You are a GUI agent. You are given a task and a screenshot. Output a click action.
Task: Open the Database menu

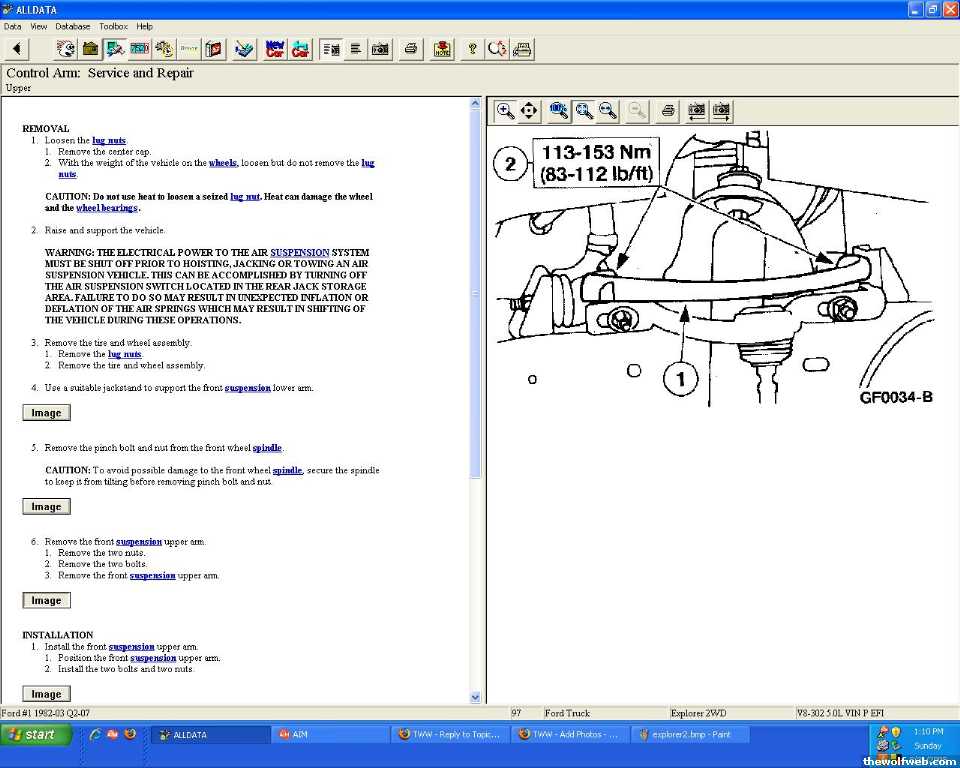[72, 26]
